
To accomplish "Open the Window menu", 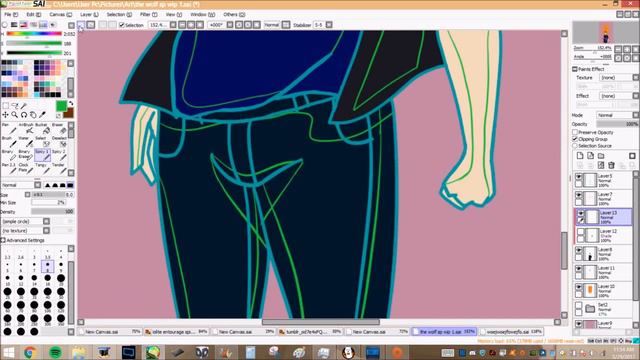I will pos(202,14).
